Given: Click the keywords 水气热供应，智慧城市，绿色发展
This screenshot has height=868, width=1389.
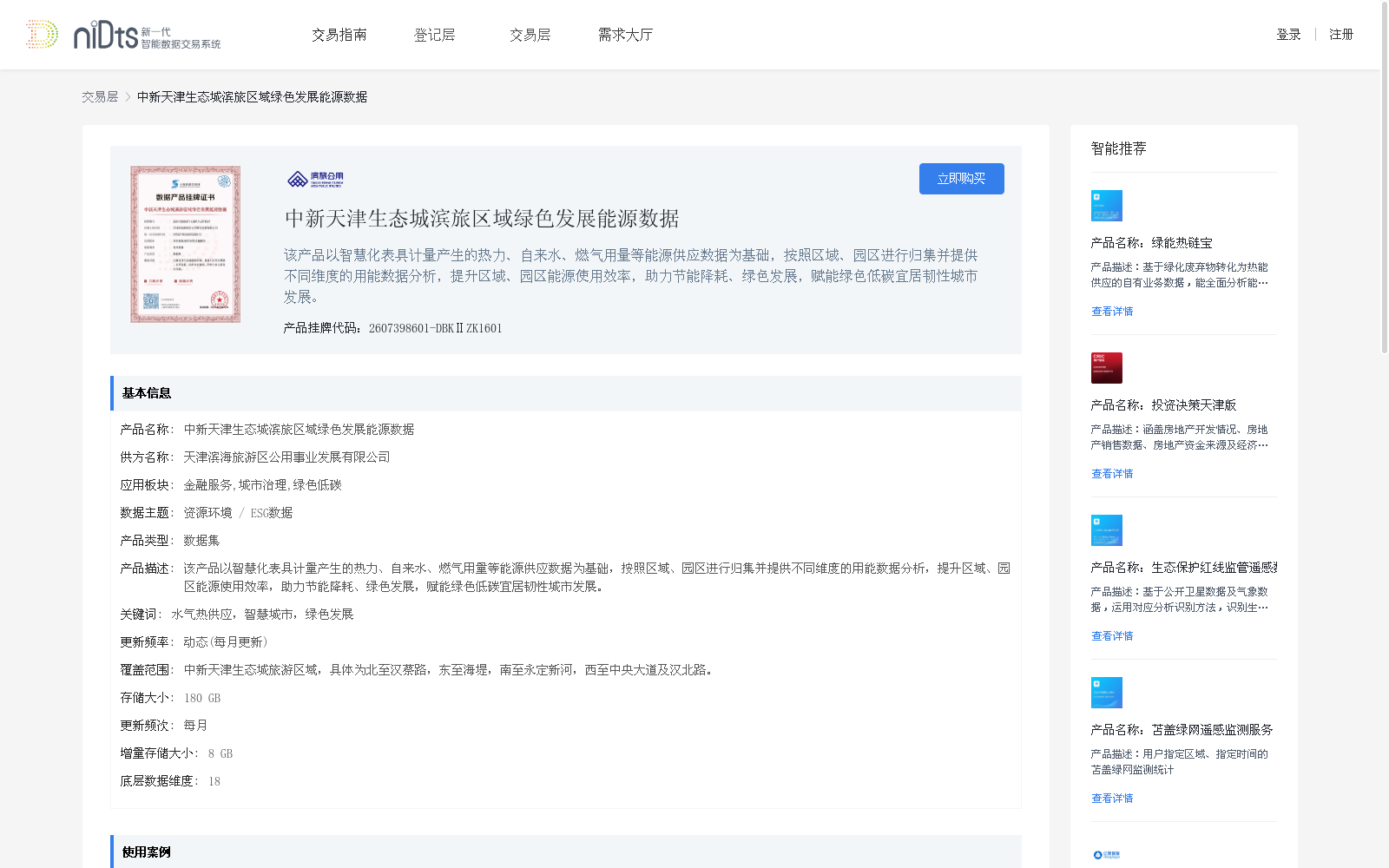Looking at the screenshot, I should (262, 615).
